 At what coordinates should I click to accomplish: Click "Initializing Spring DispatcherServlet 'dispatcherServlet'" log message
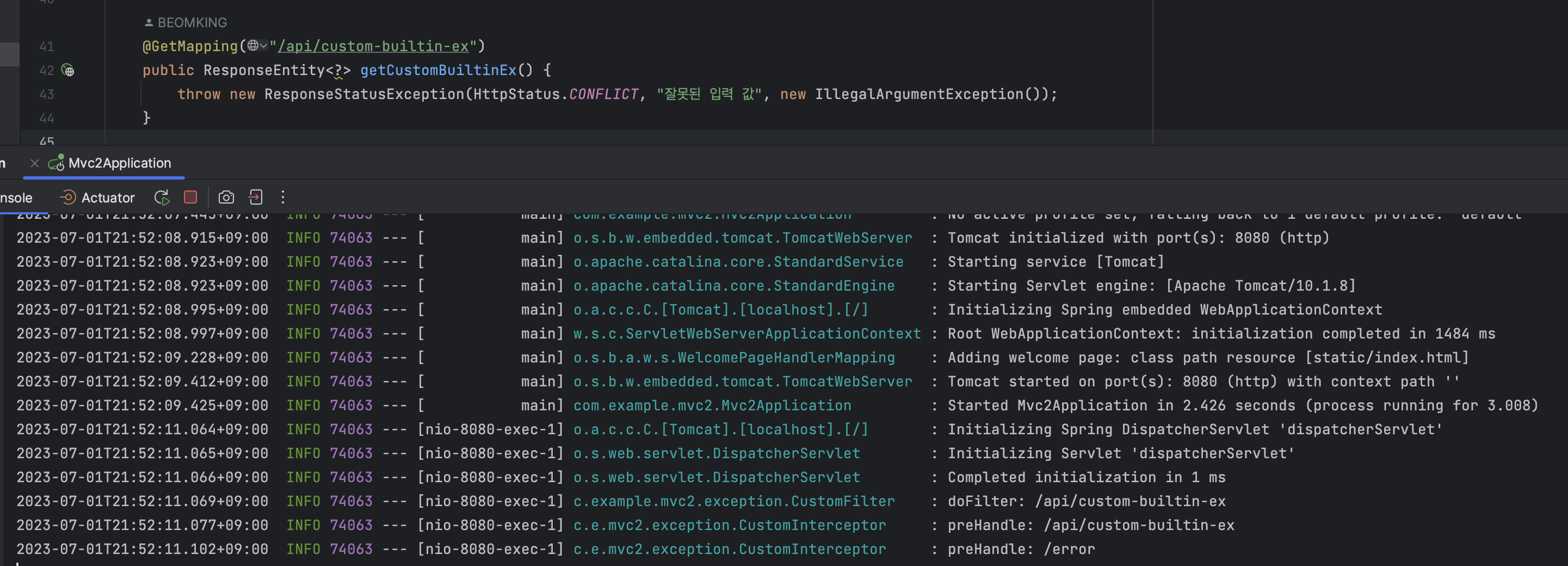click(x=1195, y=430)
